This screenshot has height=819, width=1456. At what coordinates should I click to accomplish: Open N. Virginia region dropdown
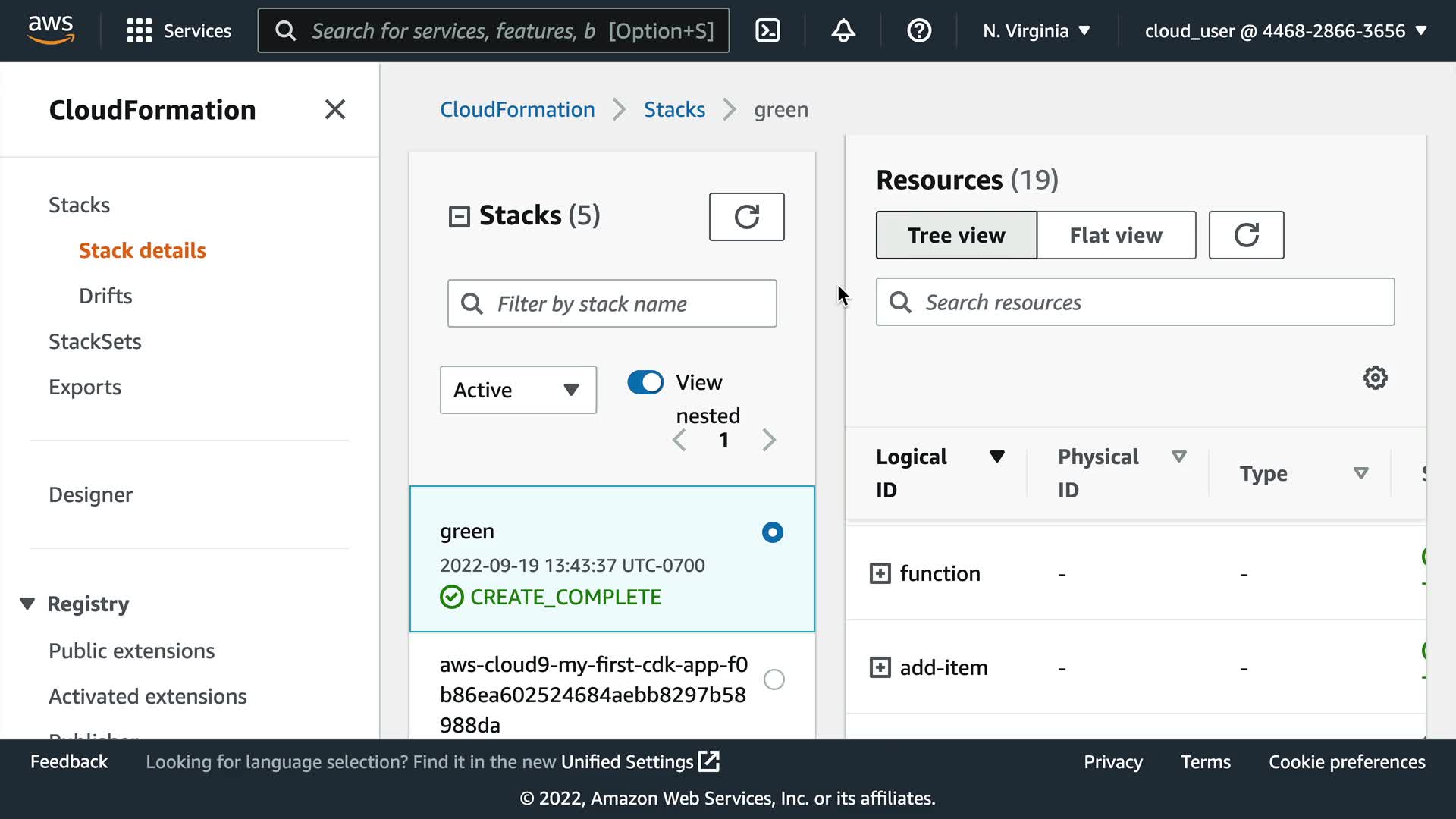1036,30
